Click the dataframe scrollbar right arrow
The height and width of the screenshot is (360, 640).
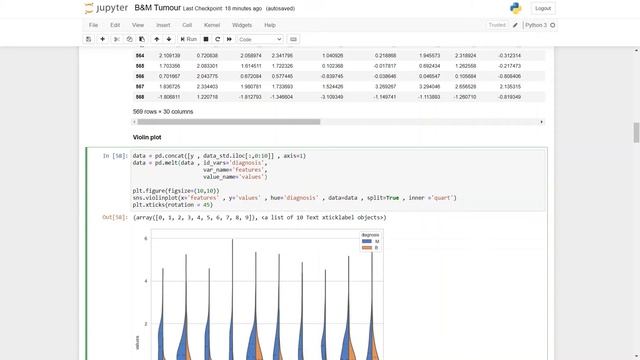[x=542, y=122]
